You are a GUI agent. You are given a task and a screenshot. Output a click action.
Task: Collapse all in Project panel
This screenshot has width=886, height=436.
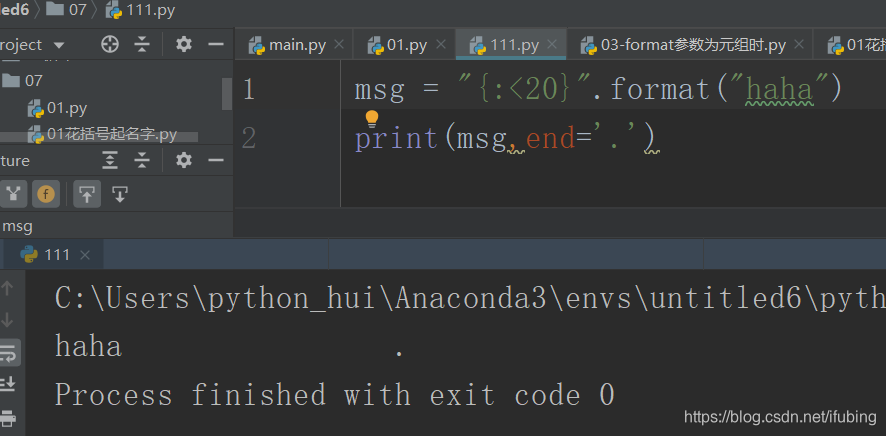(142, 44)
